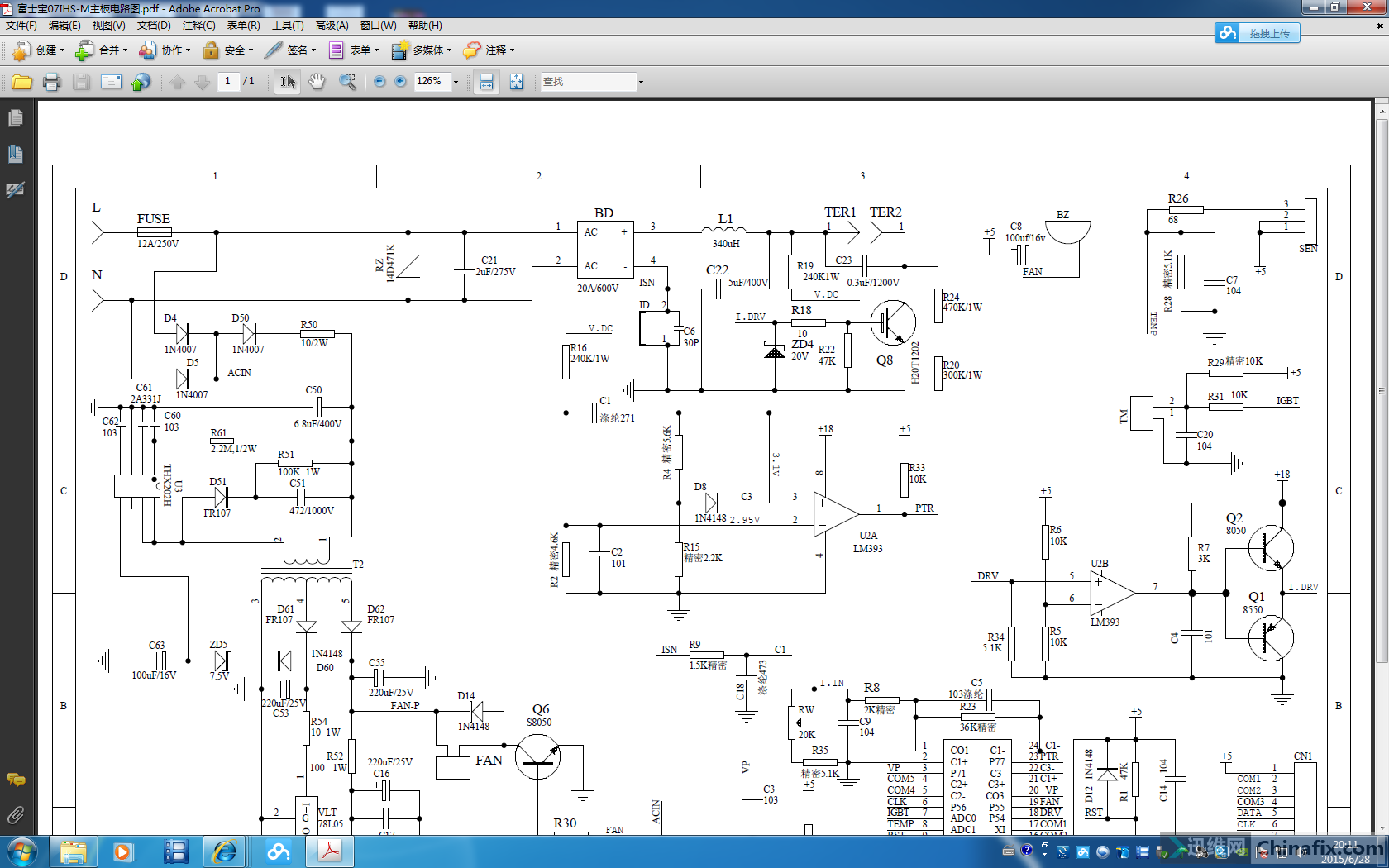This screenshot has width=1389, height=868.
Task: Expand the zoom percentage dropdown arrow
Action: [x=456, y=82]
